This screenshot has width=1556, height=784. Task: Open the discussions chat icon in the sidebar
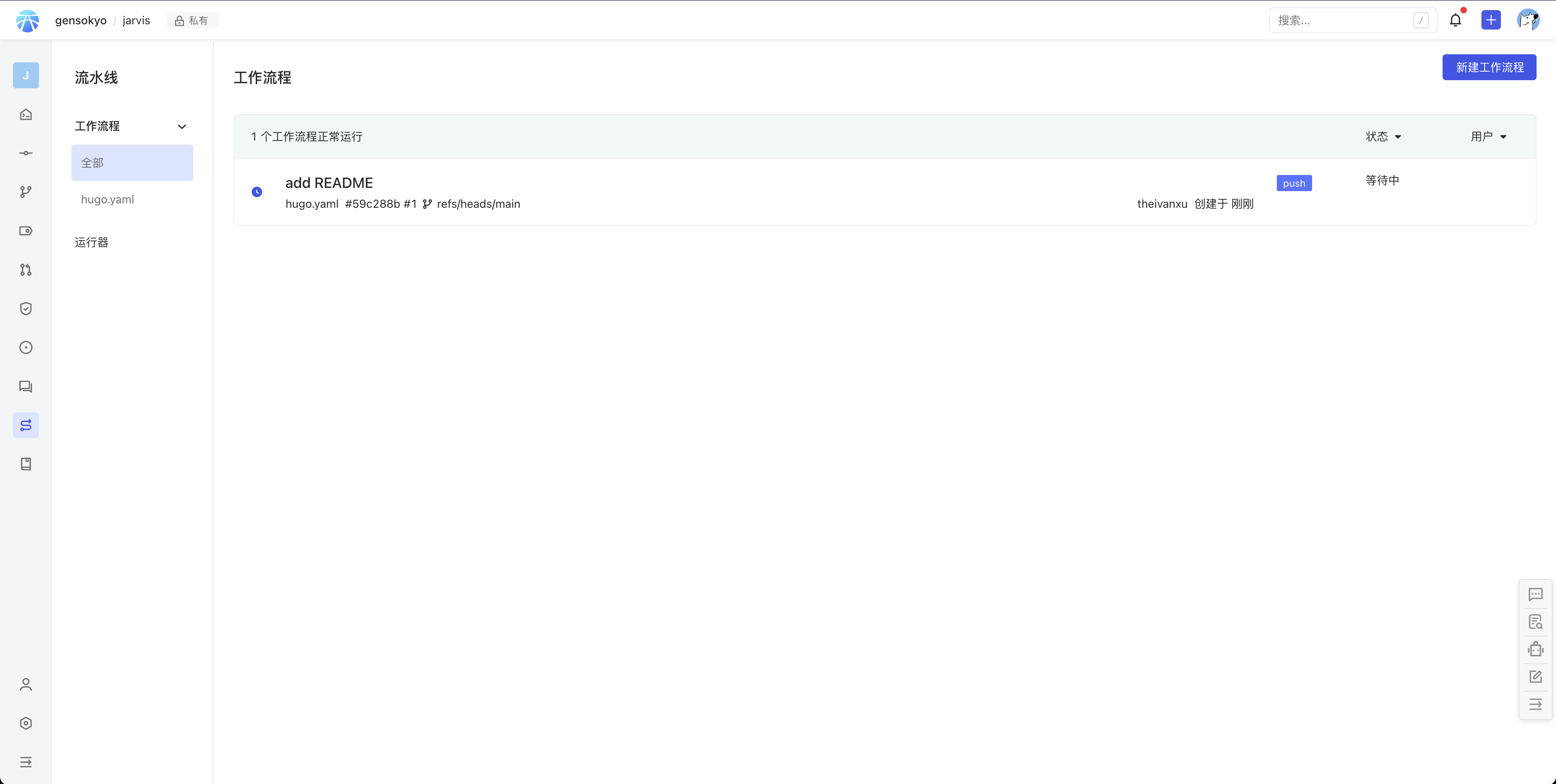tap(26, 386)
